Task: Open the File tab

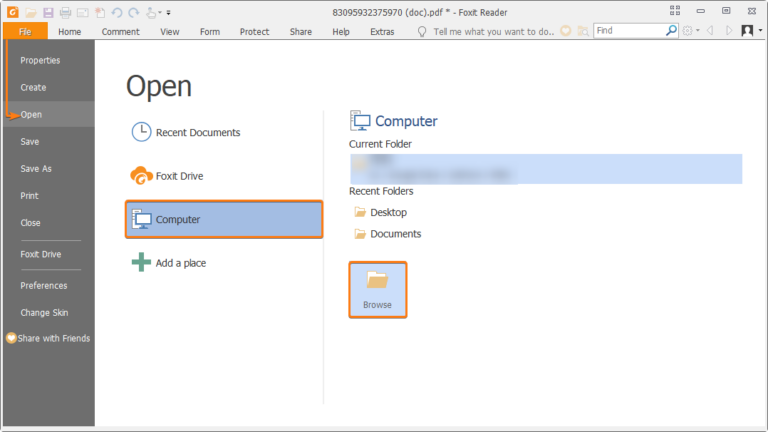Action: 25,31
